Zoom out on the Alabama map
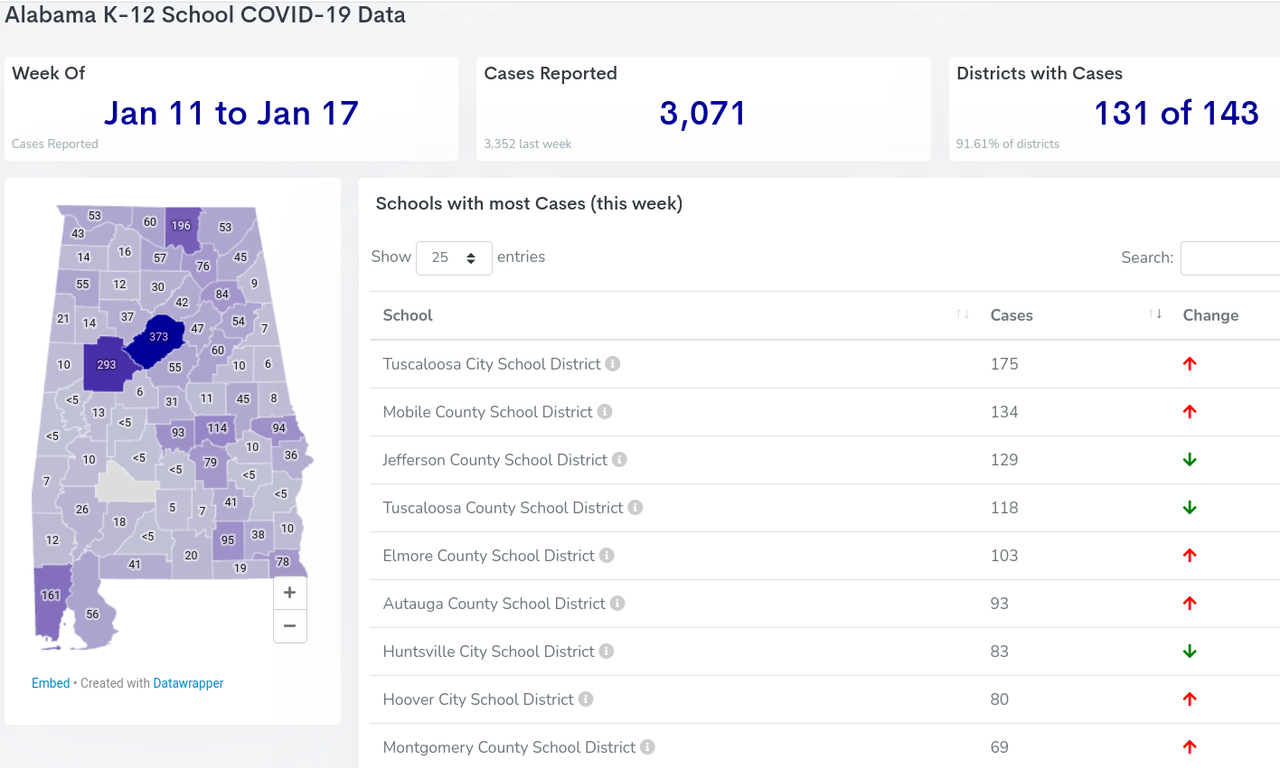This screenshot has height=768, width=1280. click(290, 626)
